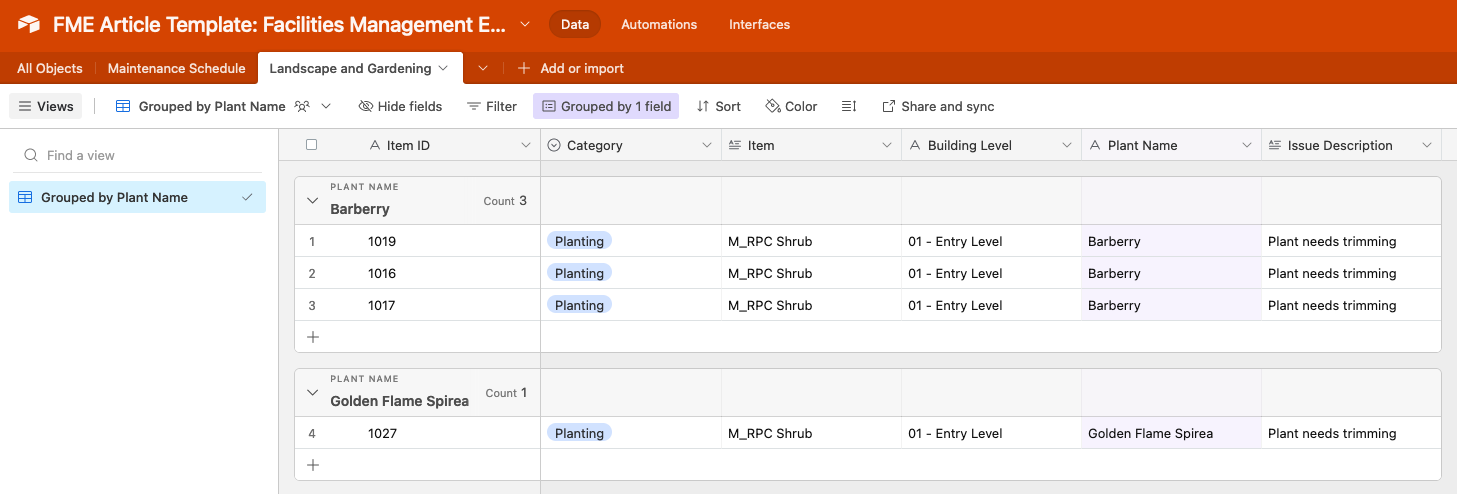Open Grouped by 1 field settings

click(x=606, y=106)
